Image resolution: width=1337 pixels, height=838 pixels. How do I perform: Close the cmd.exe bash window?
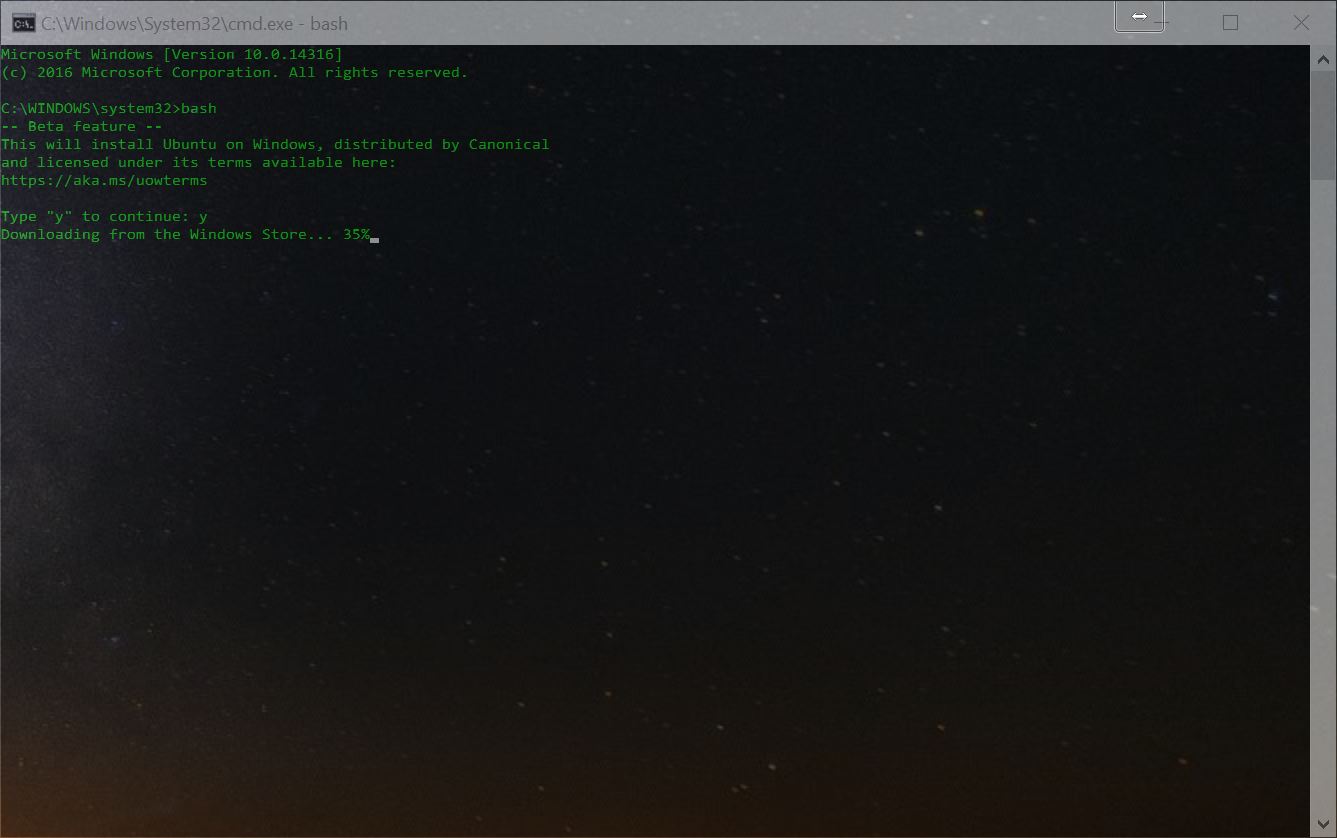1301,22
